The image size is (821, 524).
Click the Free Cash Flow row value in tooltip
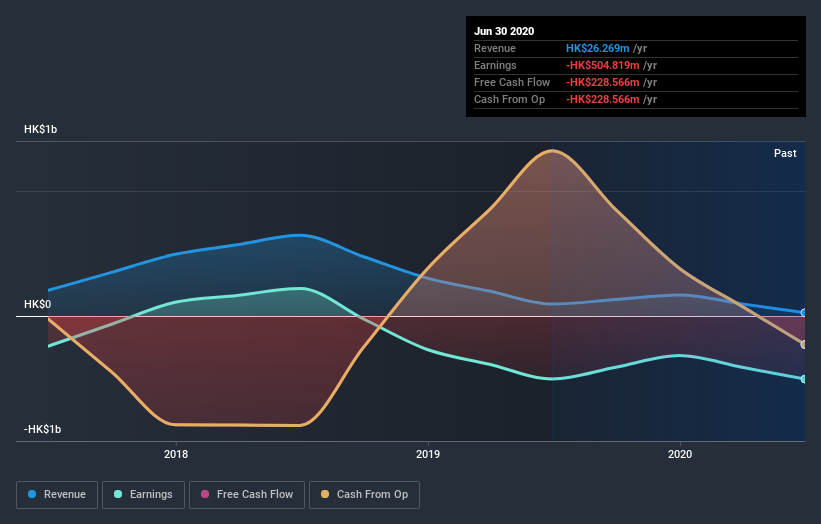click(x=603, y=82)
